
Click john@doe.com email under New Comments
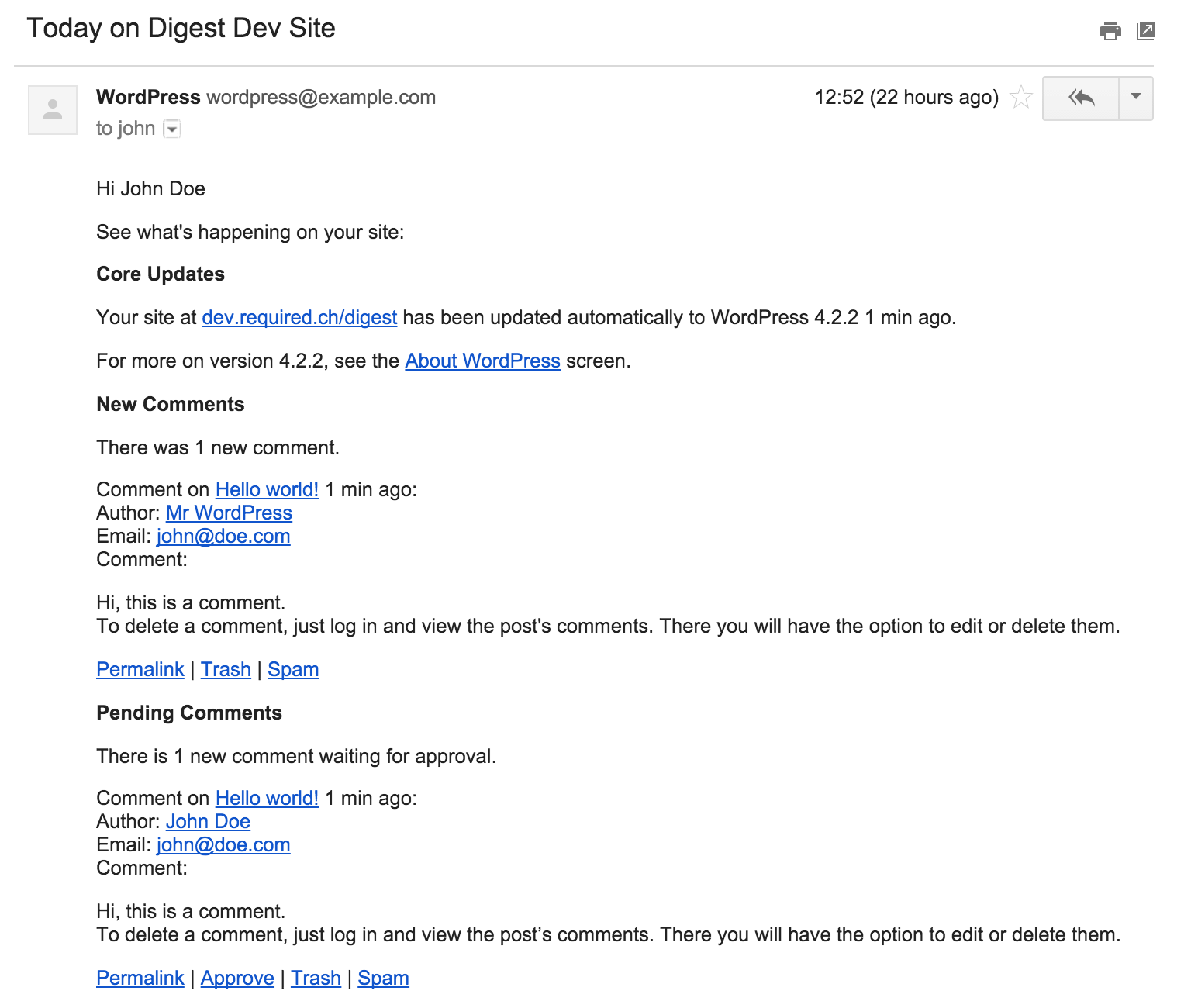pos(223,537)
